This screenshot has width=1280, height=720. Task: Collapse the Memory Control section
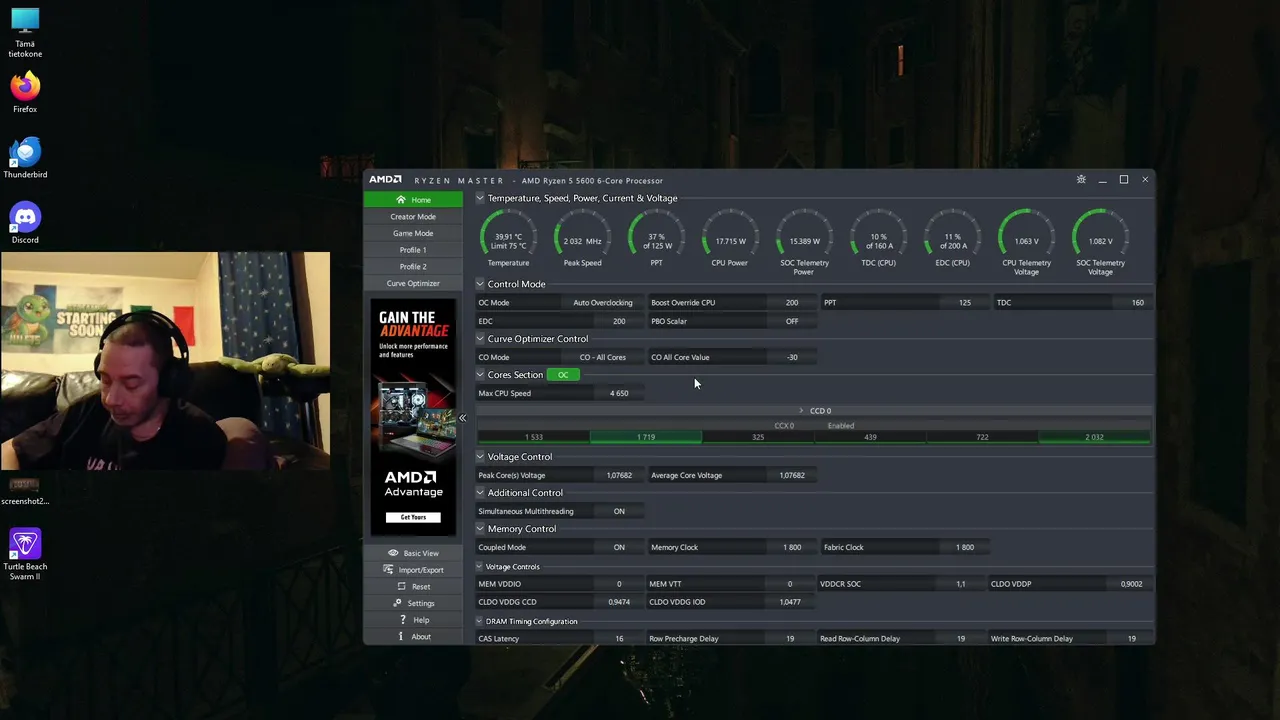(x=480, y=529)
